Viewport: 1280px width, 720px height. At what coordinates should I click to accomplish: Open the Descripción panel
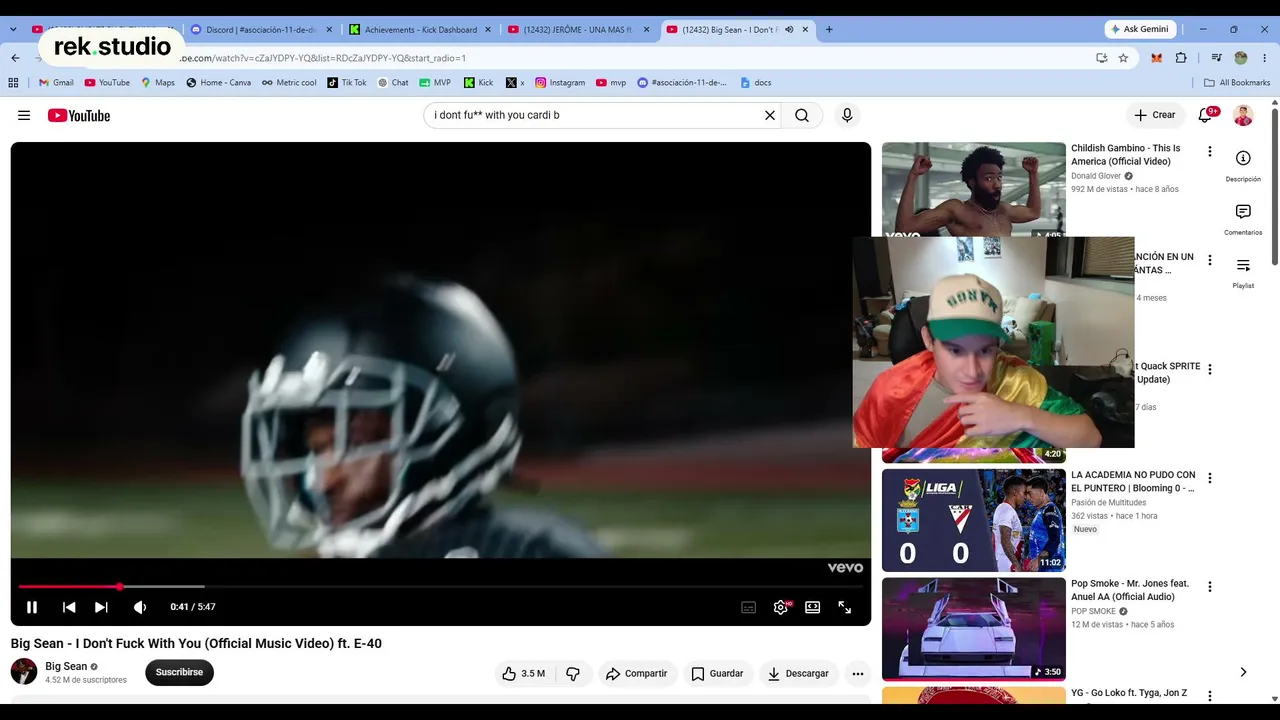coord(1243,165)
